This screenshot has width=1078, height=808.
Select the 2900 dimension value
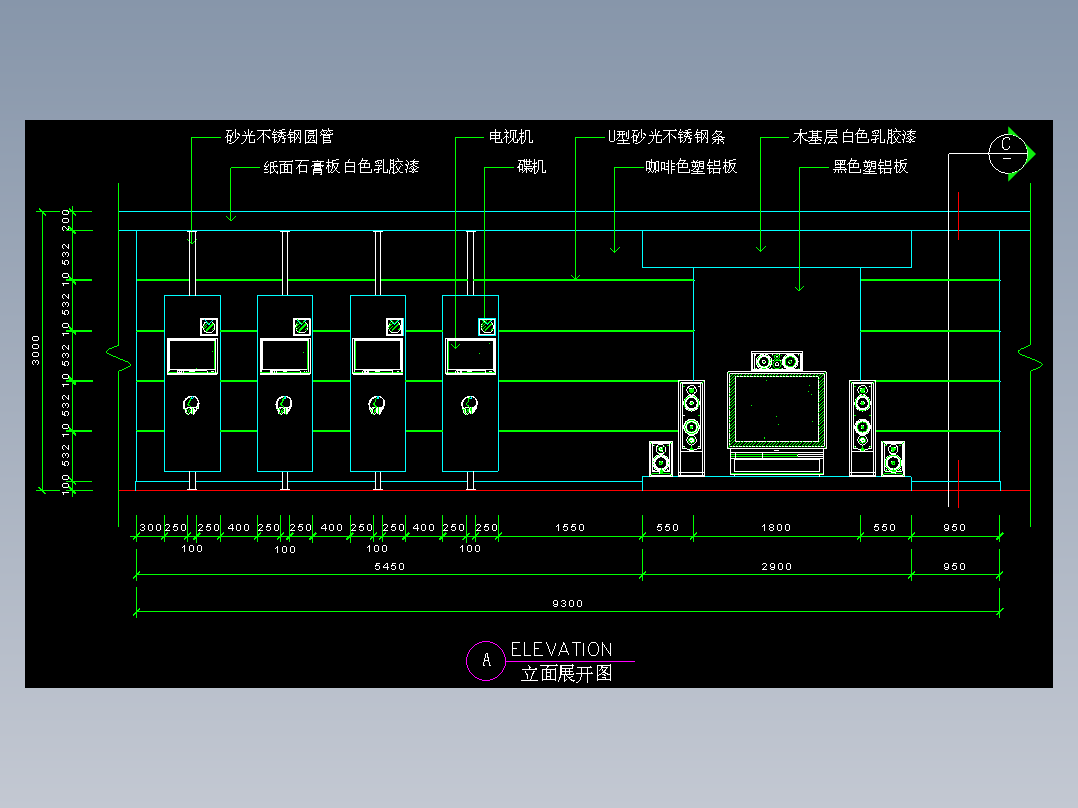(x=777, y=567)
